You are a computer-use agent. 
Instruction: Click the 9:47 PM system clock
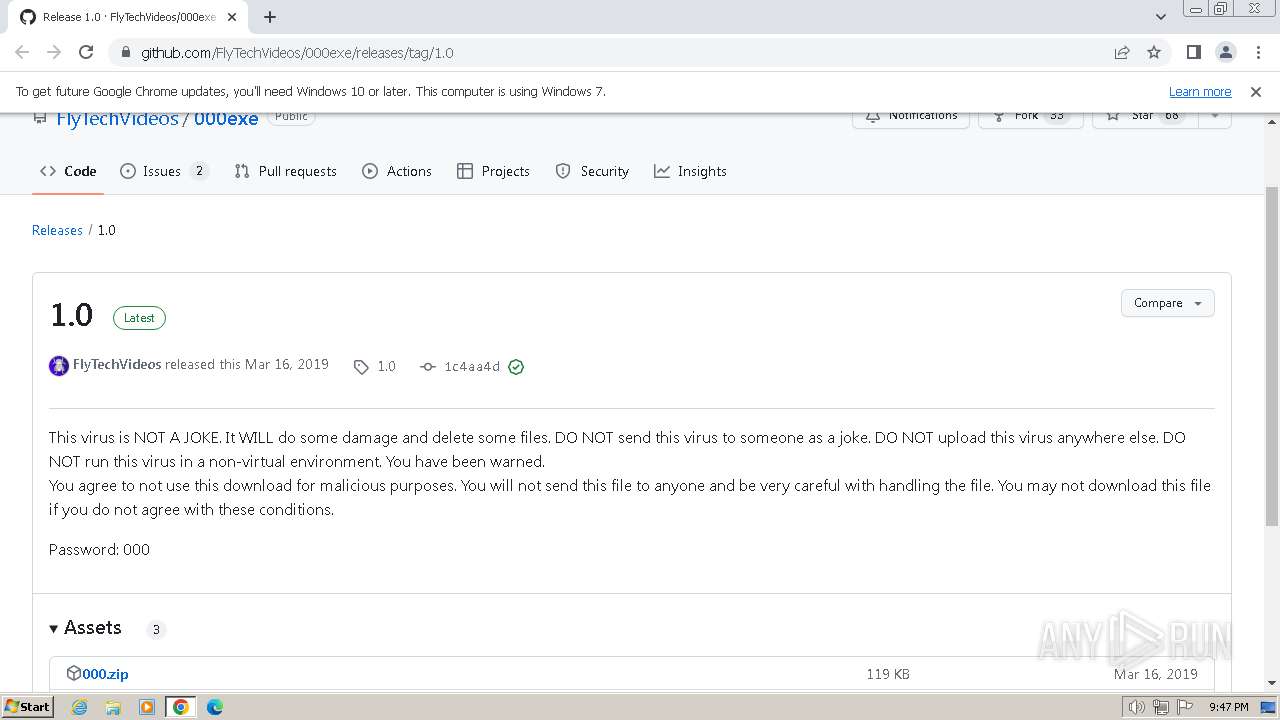pyautogui.click(x=1229, y=707)
